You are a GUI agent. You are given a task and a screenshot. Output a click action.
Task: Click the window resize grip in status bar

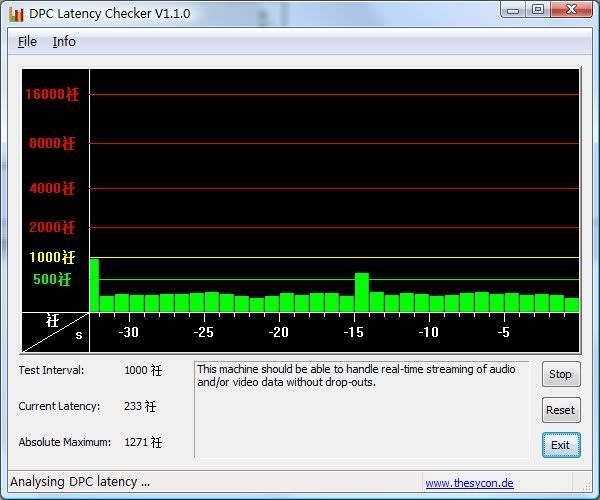click(586, 485)
